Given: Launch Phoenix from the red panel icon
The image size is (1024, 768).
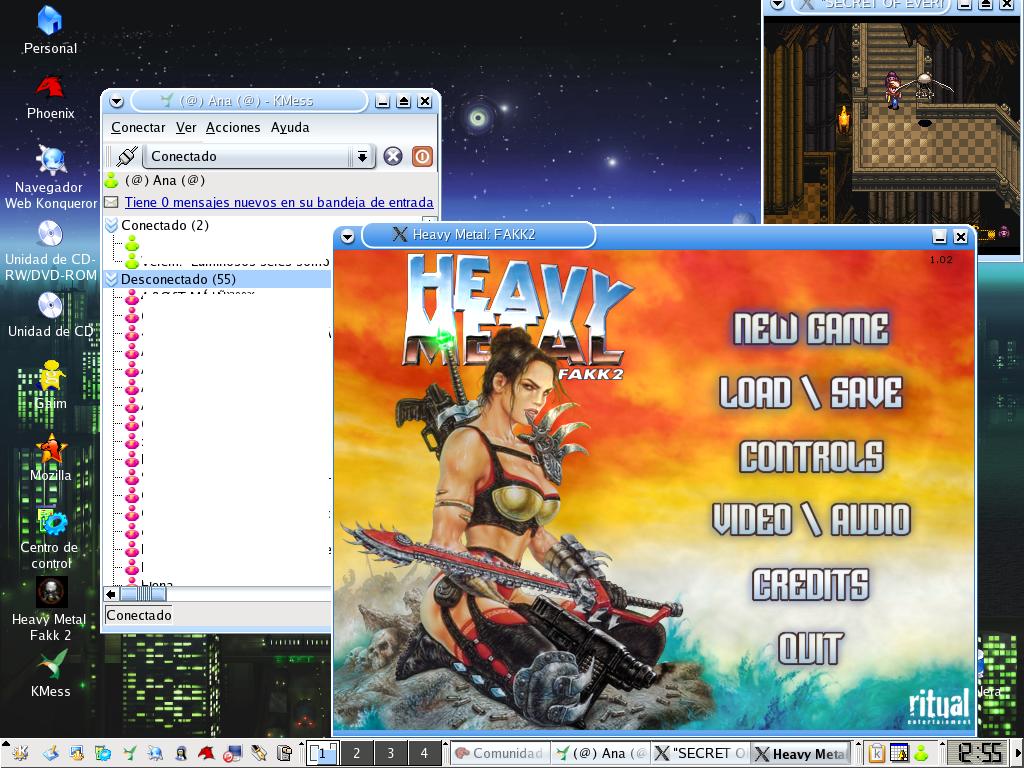Looking at the screenshot, I should click(206, 753).
